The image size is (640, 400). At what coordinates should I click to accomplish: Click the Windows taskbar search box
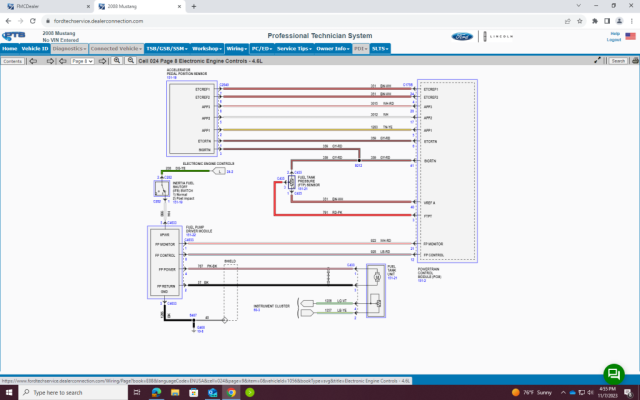73,392
